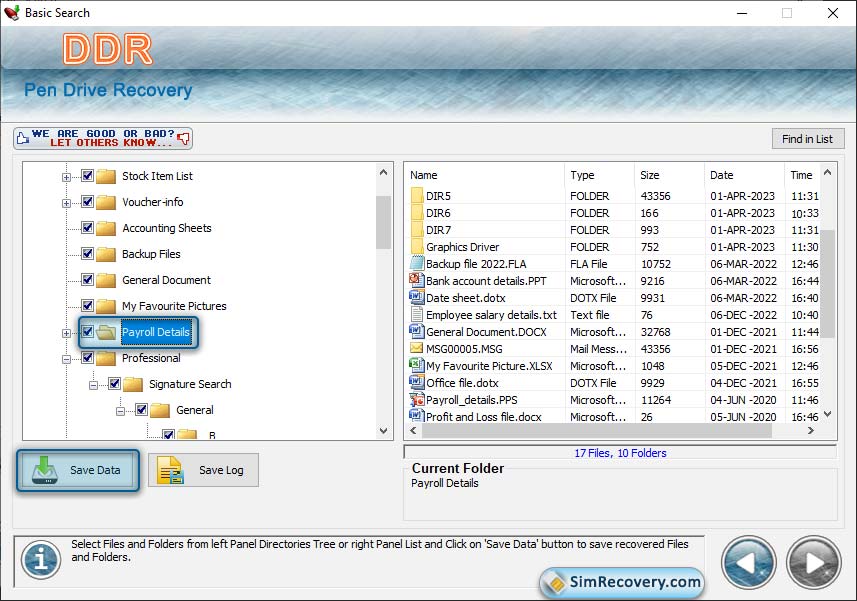The image size is (857, 601).
Task: Click the Office file.dotx icon
Action: 417,382
